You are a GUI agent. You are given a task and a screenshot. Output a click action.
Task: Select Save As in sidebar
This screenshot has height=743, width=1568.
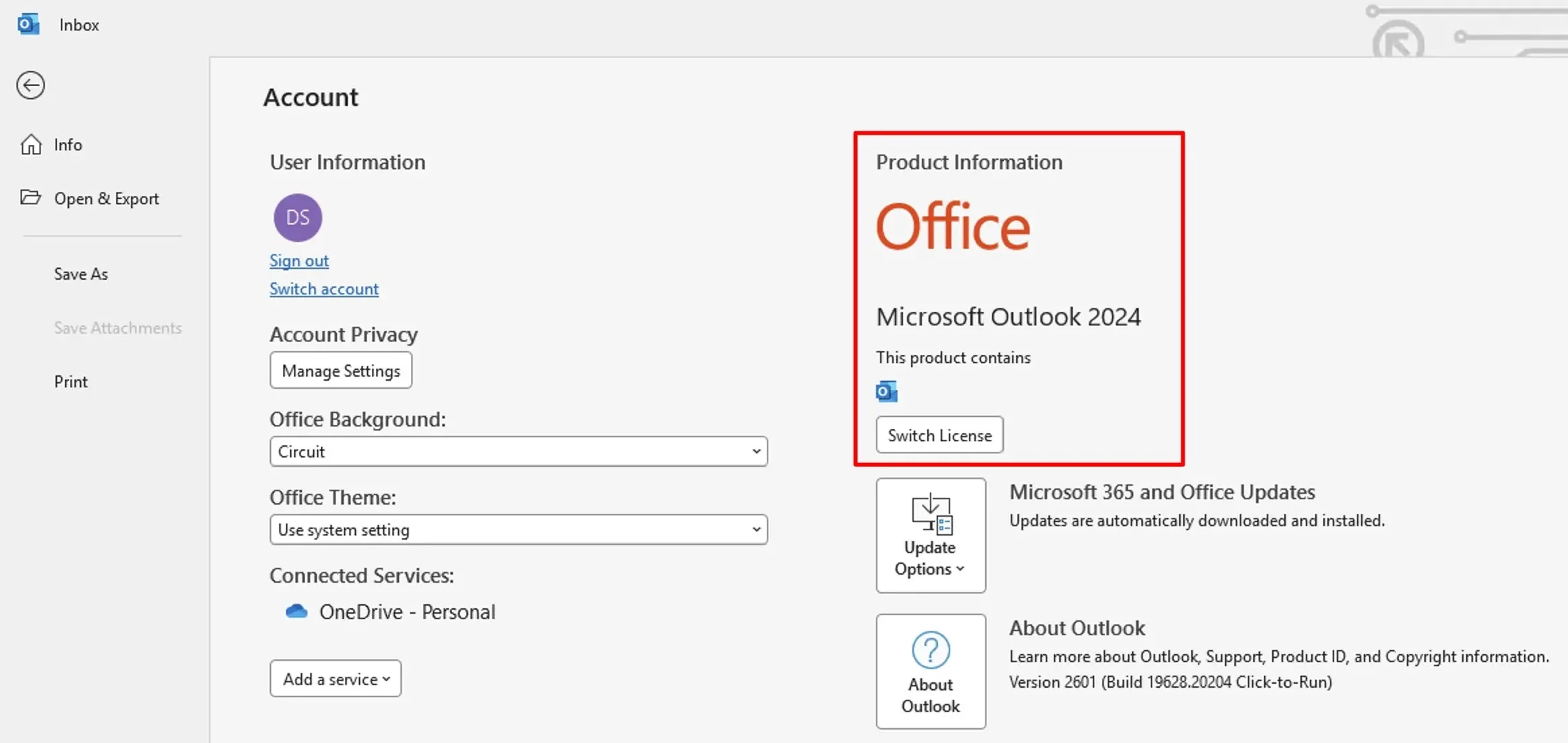81,274
